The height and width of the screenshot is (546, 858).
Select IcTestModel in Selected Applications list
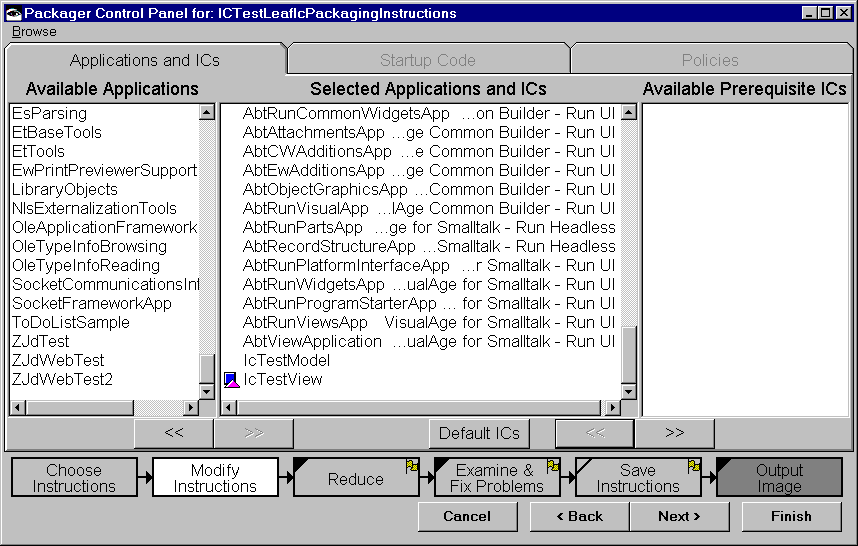pyautogui.click(x=286, y=360)
